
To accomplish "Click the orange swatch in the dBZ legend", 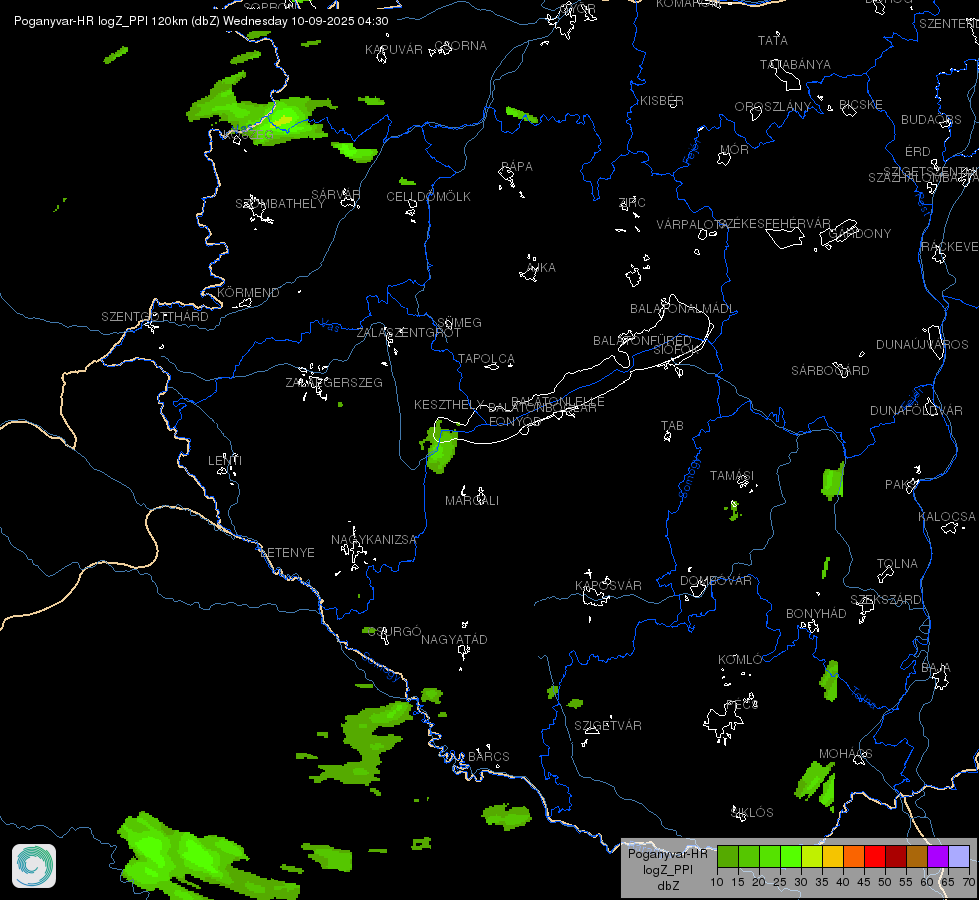I will point(854,856).
